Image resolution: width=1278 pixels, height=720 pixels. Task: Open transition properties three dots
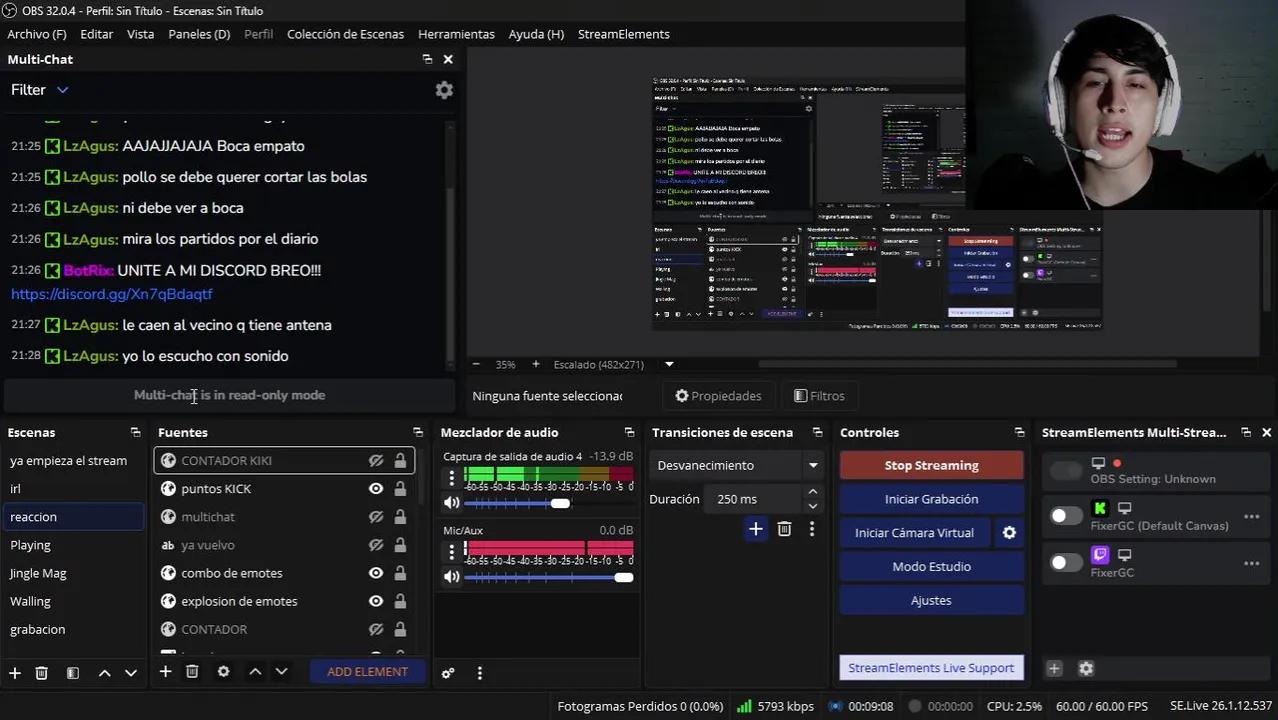click(811, 529)
